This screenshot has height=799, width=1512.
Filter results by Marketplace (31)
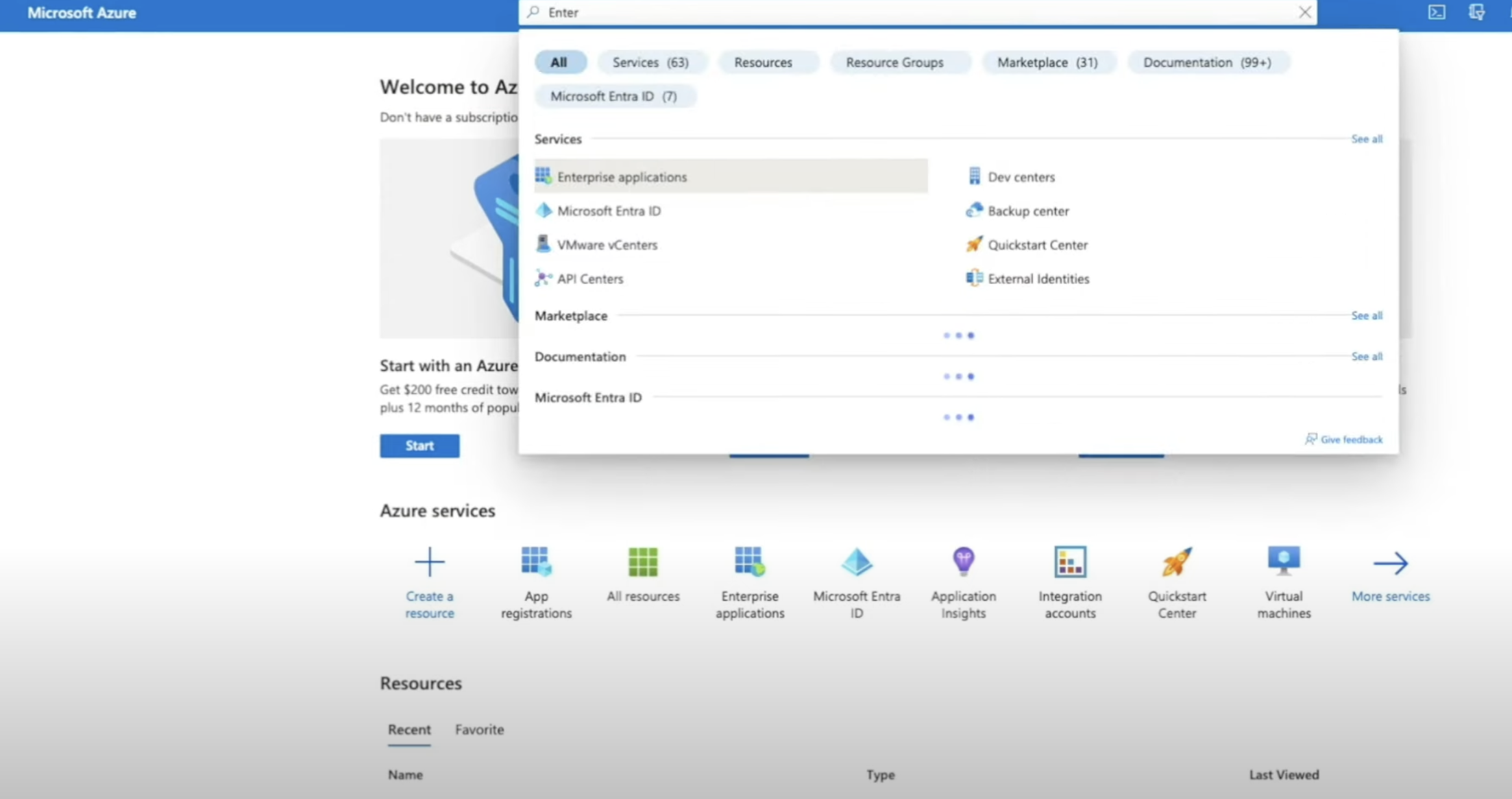coord(1047,62)
